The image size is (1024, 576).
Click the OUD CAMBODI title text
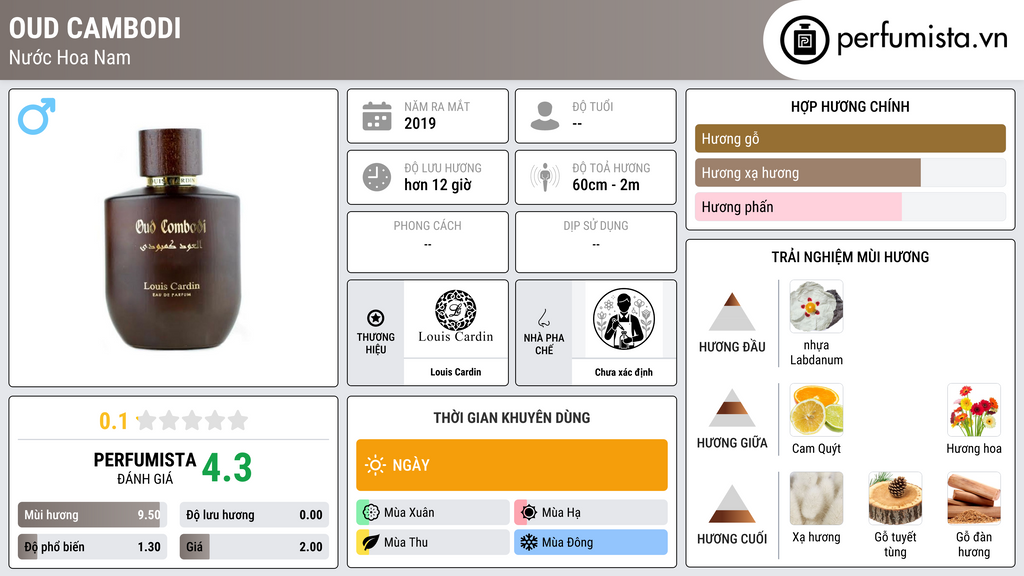pyautogui.click(x=95, y=29)
